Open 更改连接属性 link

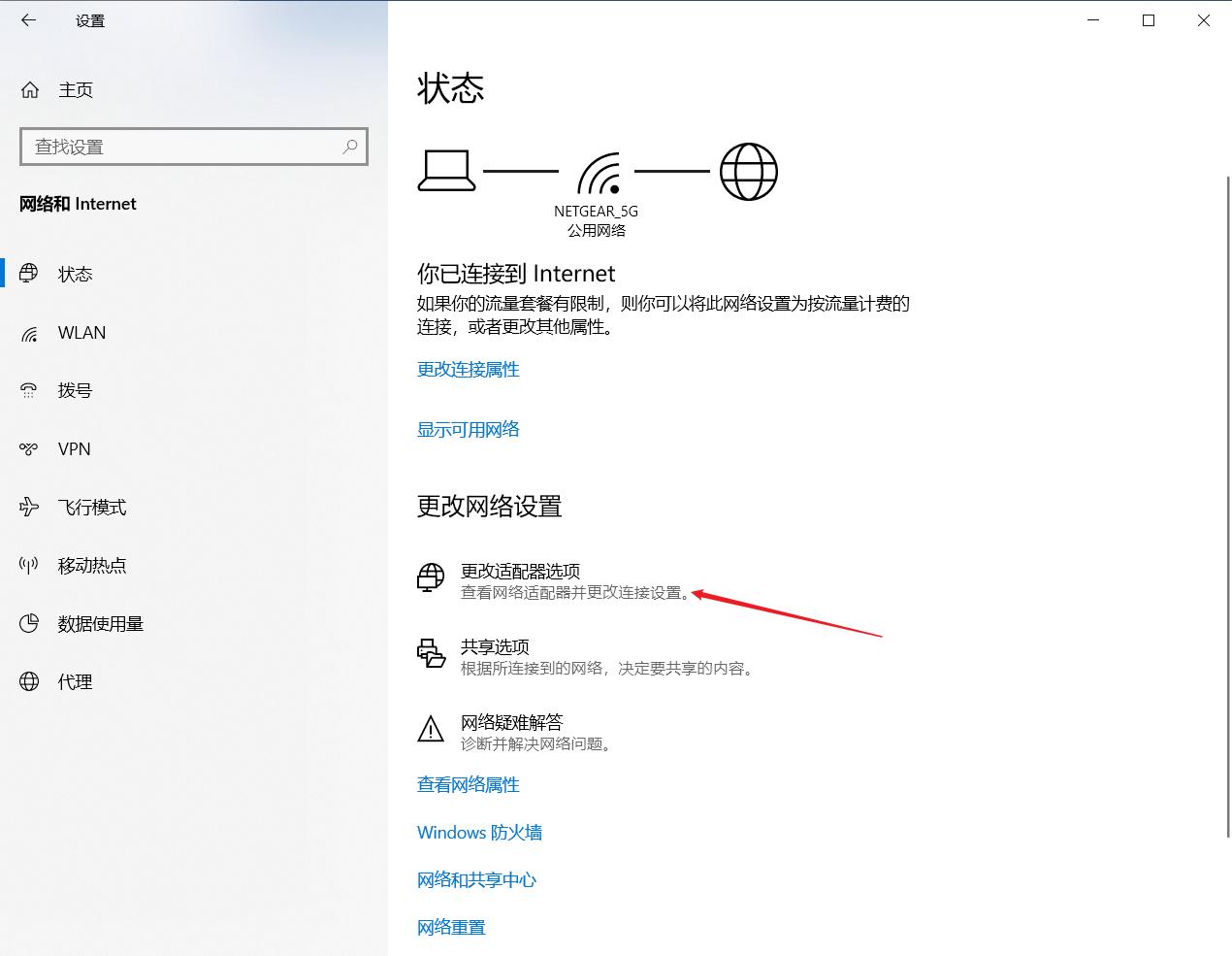[468, 369]
